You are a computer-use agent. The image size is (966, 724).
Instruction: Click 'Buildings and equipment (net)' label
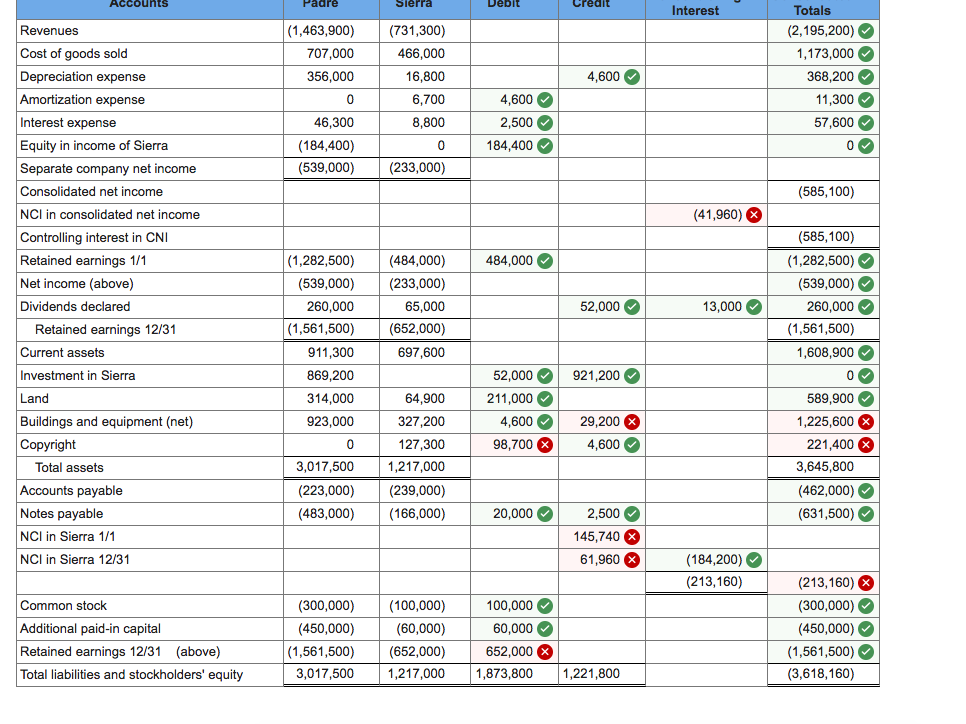(106, 422)
